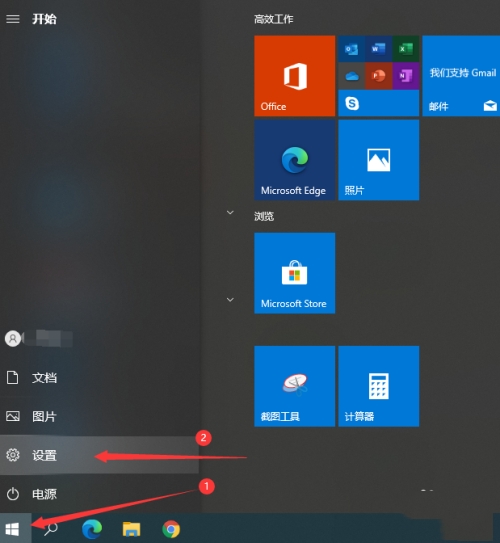Open File Explorer from the taskbar
This screenshot has width=500, height=543.
coord(131,529)
